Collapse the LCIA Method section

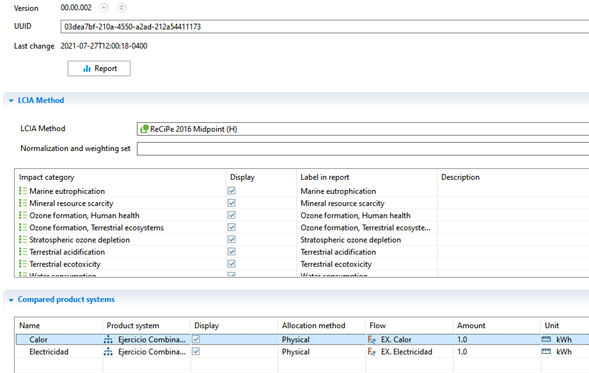pos(11,100)
